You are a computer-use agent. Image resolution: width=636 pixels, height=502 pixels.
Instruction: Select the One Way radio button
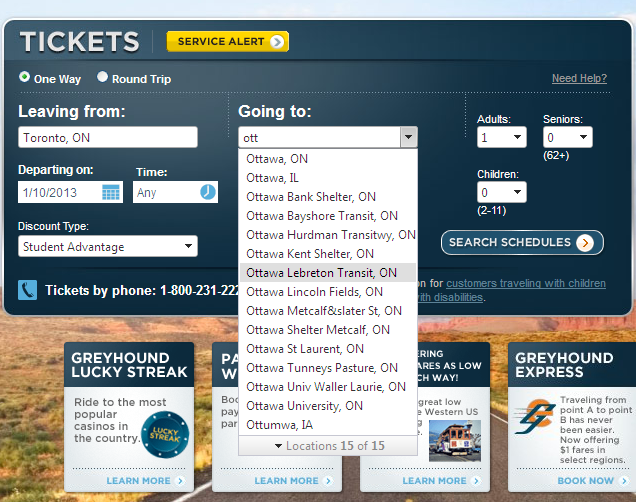[24, 77]
